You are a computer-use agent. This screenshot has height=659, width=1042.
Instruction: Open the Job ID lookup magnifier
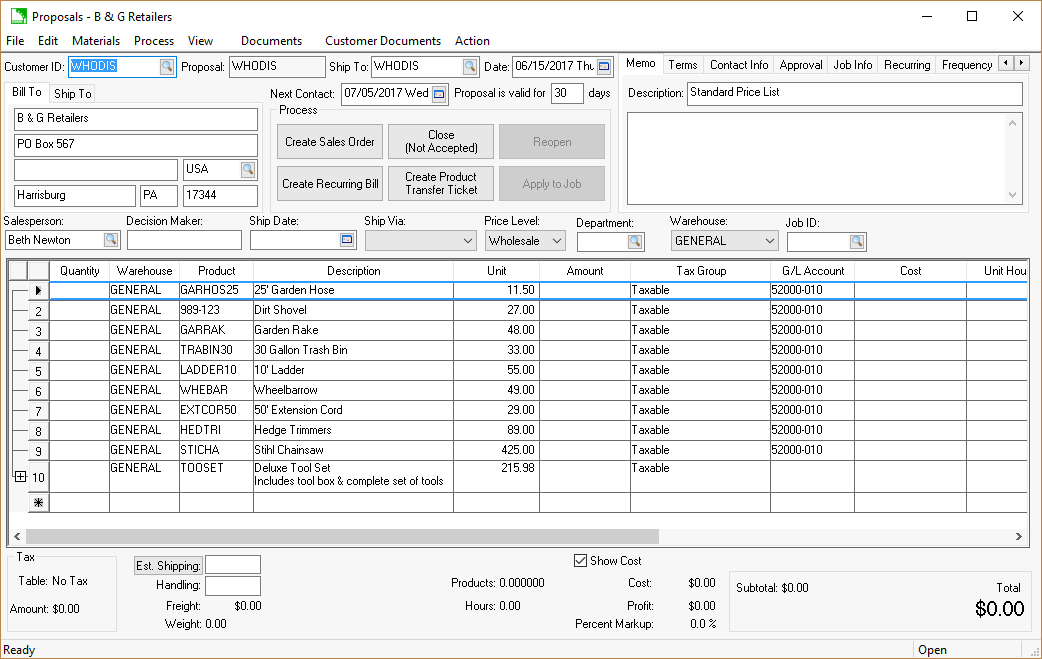tap(859, 240)
